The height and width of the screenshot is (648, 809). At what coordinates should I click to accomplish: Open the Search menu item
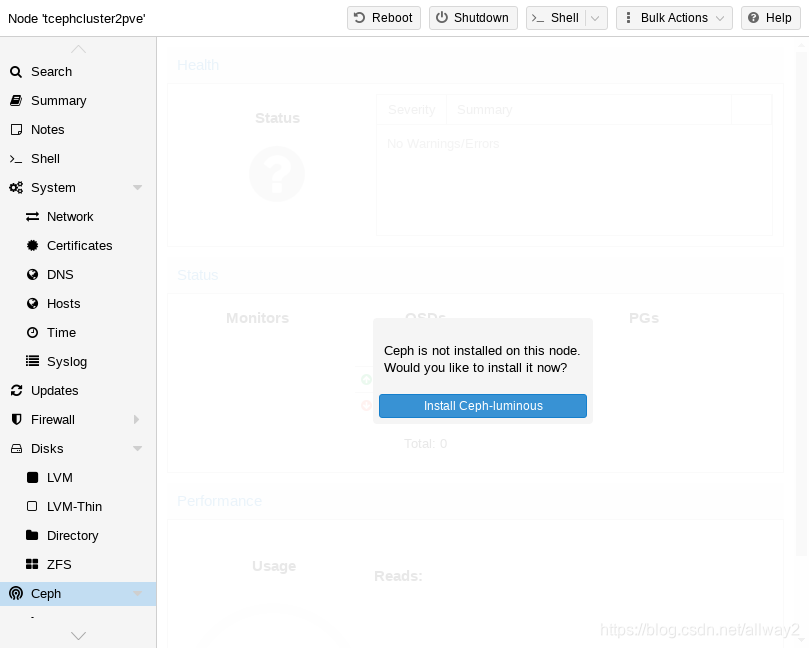click(x=78, y=72)
